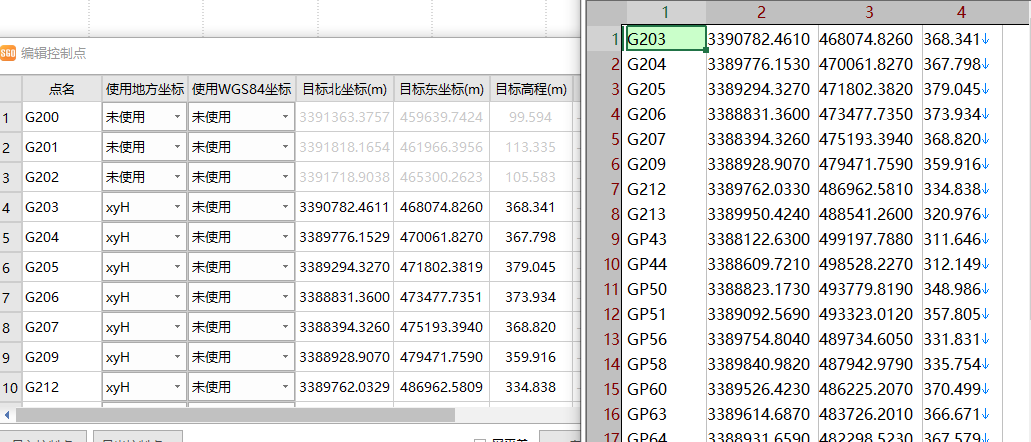
Task: Click the G203 cell in the spreadsheet
Action: pyautogui.click(x=664, y=39)
